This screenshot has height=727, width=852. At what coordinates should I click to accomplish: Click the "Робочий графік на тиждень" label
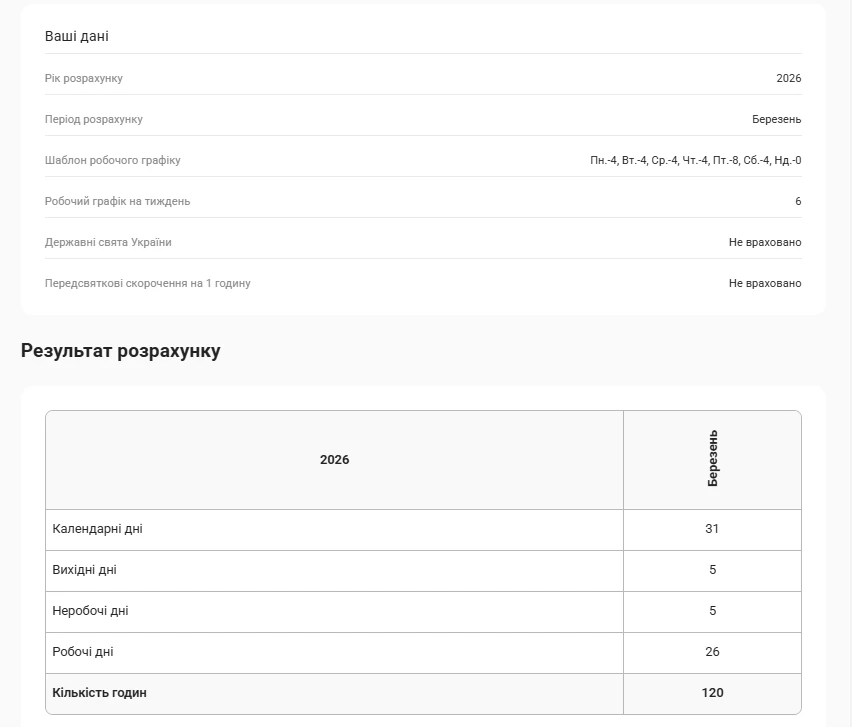(x=117, y=201)
